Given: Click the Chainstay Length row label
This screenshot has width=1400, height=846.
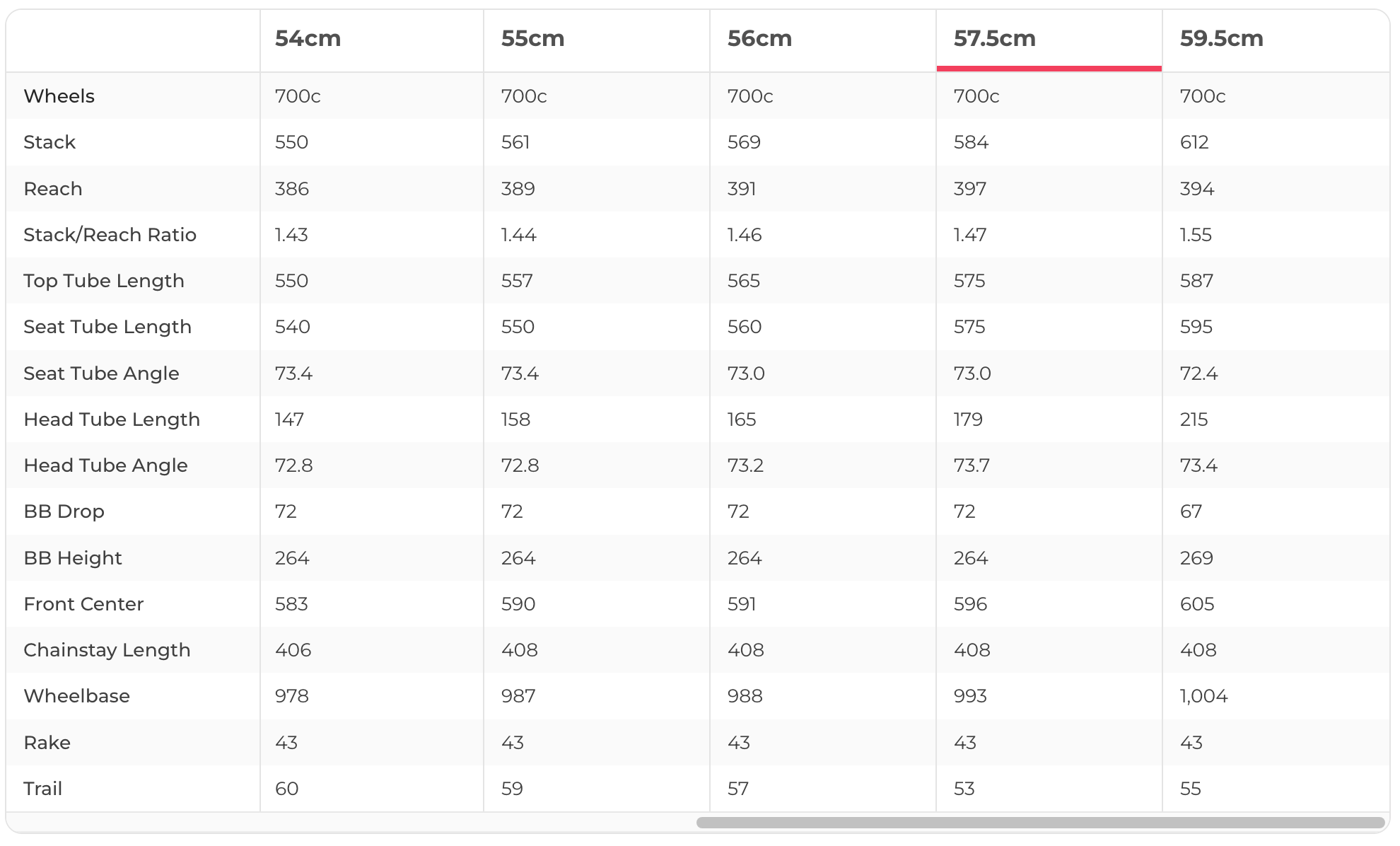Looking at the screenshot, I should click(x=107, y=650).
